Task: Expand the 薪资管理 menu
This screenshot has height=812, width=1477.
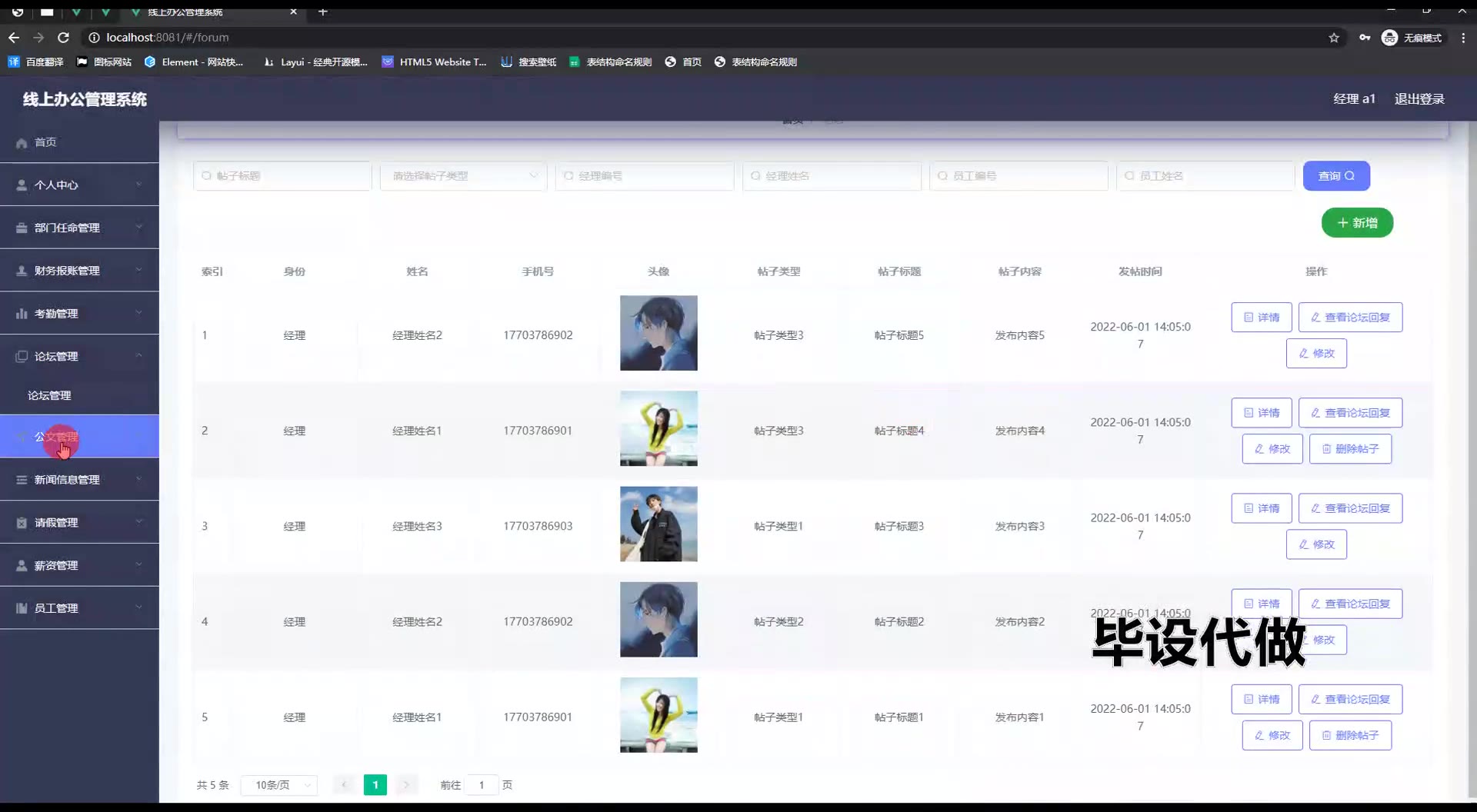Action: (79, 565)
